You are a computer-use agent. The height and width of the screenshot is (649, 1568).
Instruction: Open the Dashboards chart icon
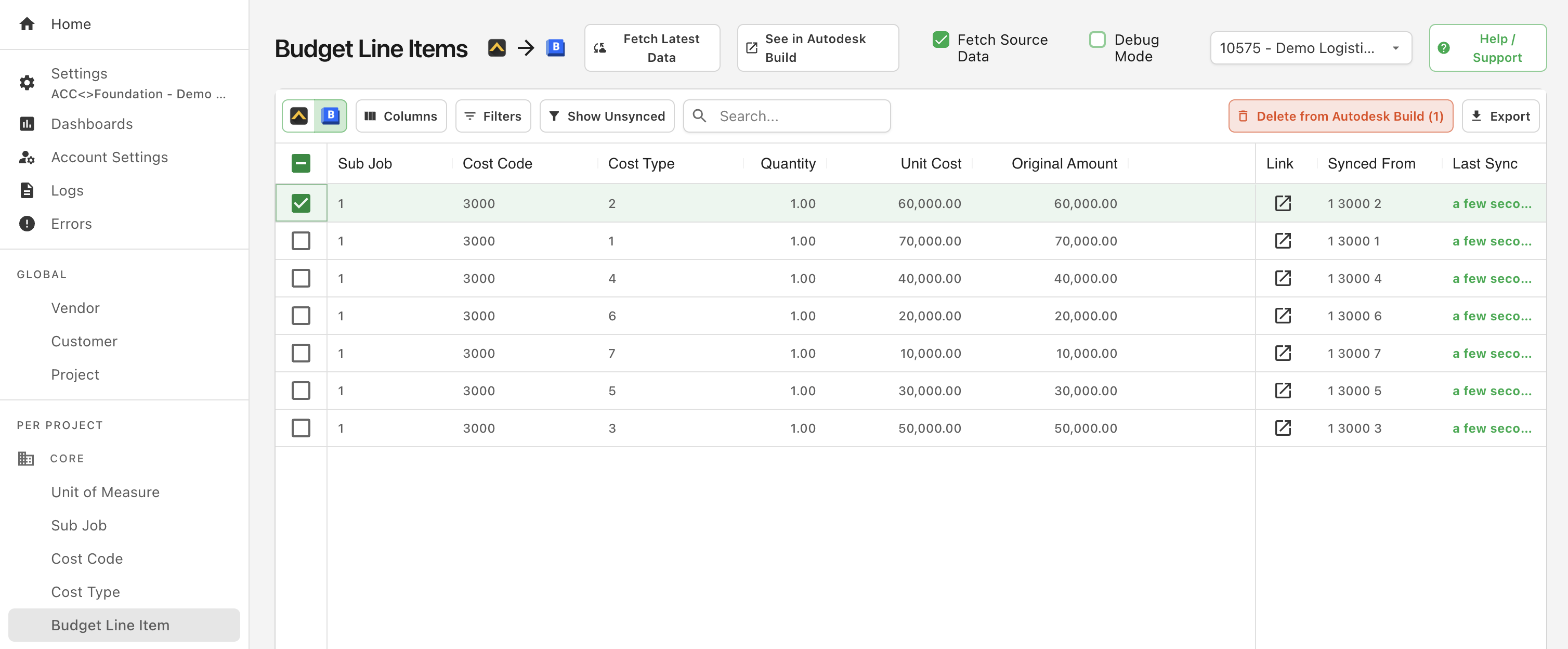[27, 124]
